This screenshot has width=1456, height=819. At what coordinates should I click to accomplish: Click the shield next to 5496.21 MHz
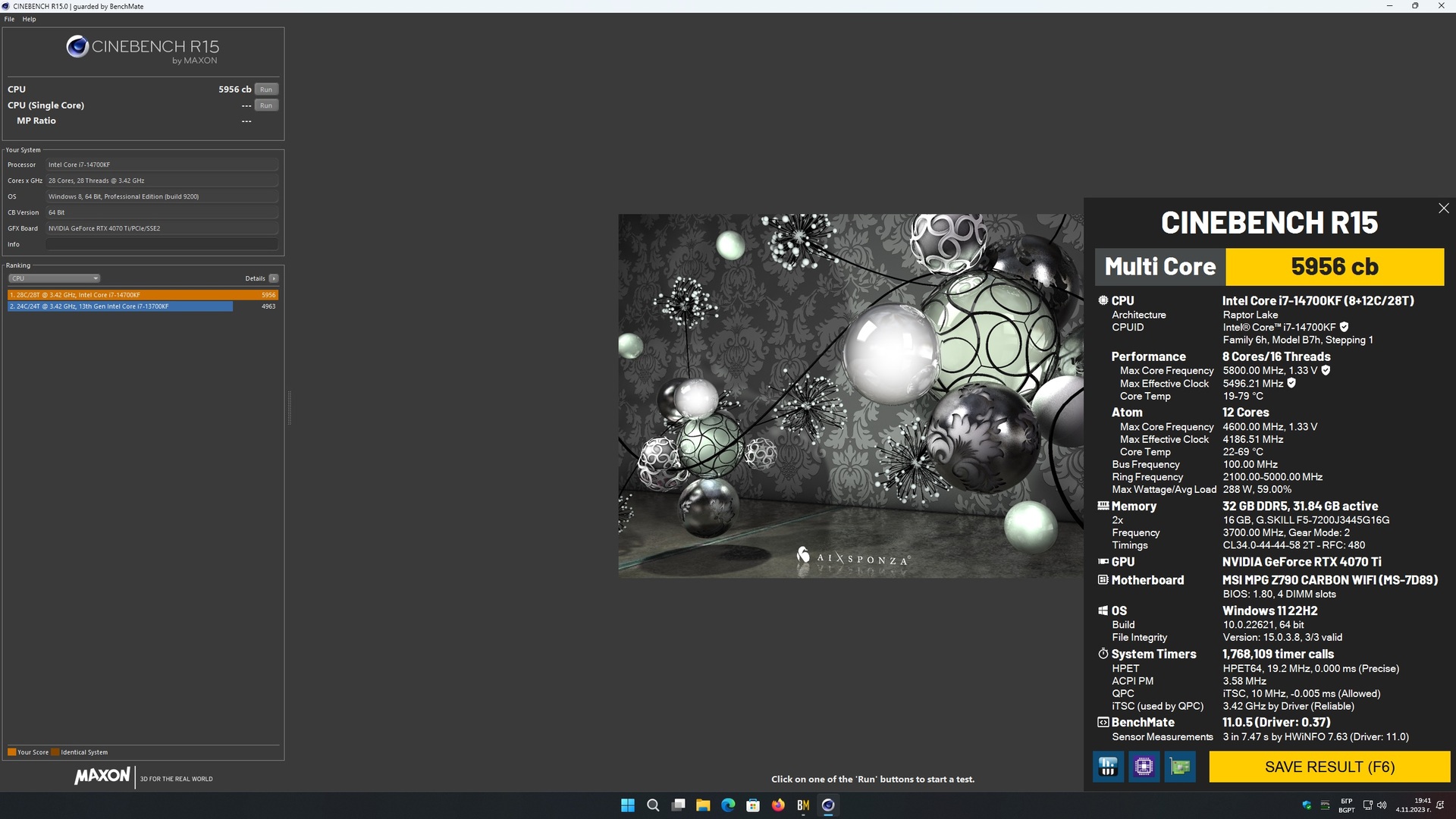pos(1291,384)
